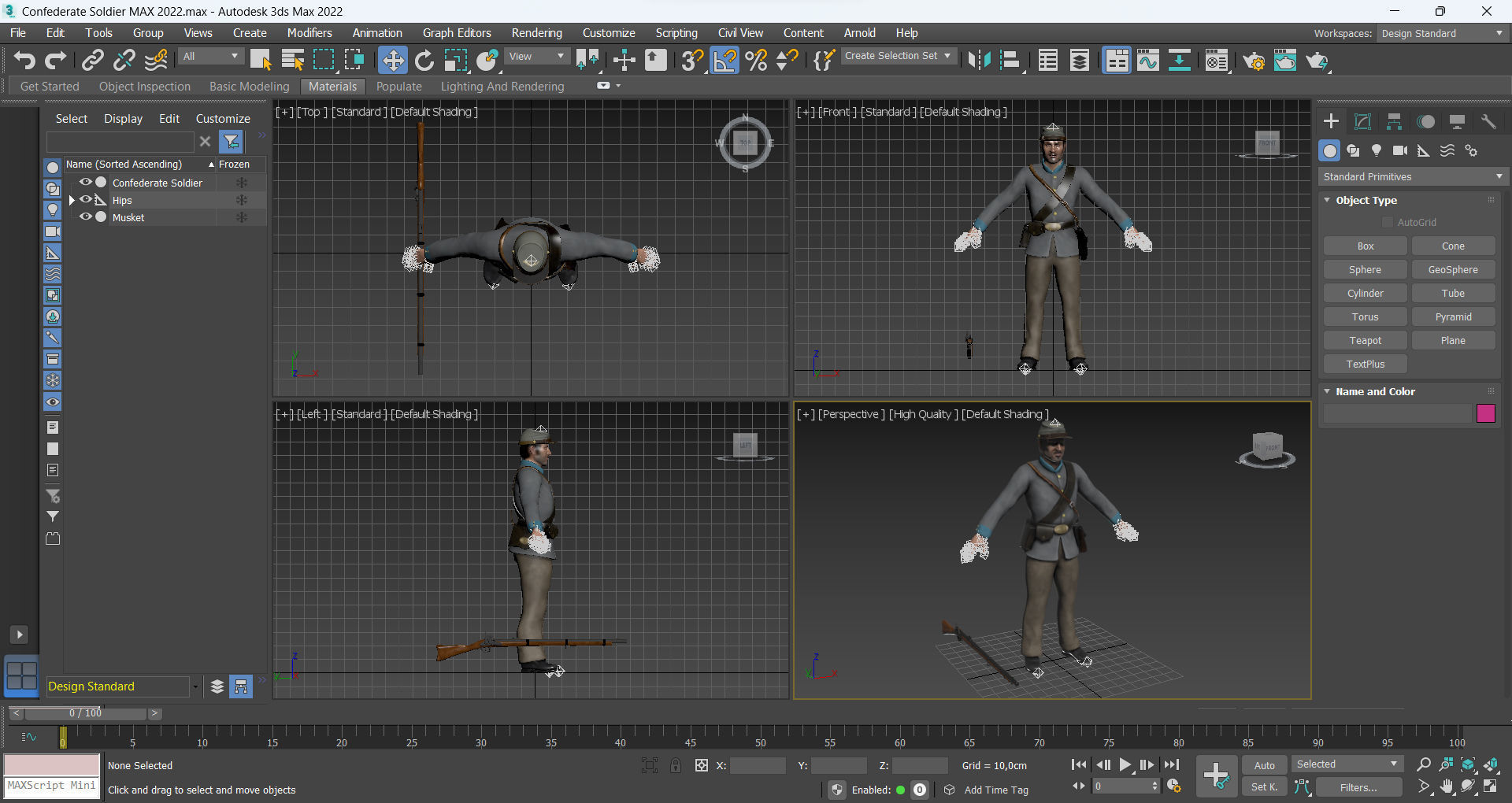Open the Workspaces Design Standard dropdown
The image size is (1512, 803).
pyautogui.click(x=1442, y=33)
